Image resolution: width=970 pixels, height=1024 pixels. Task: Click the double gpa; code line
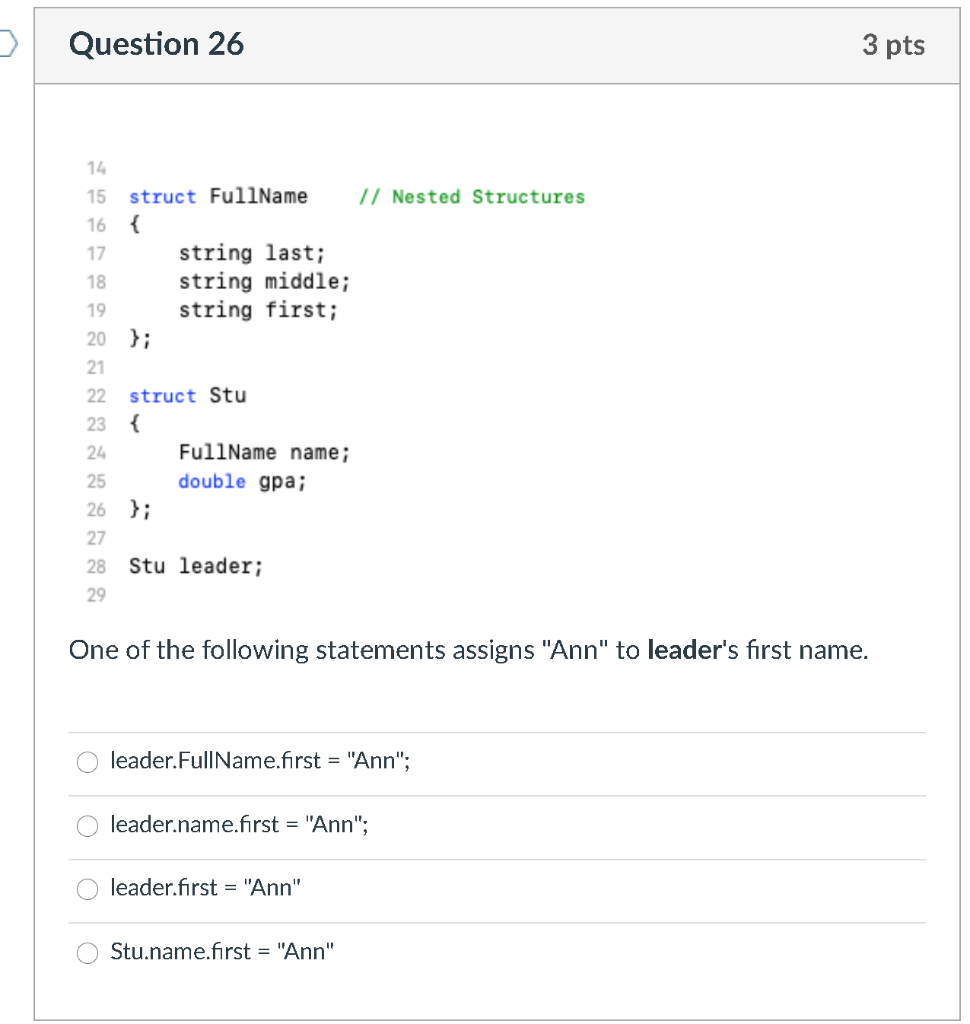[x=242, y=481]
